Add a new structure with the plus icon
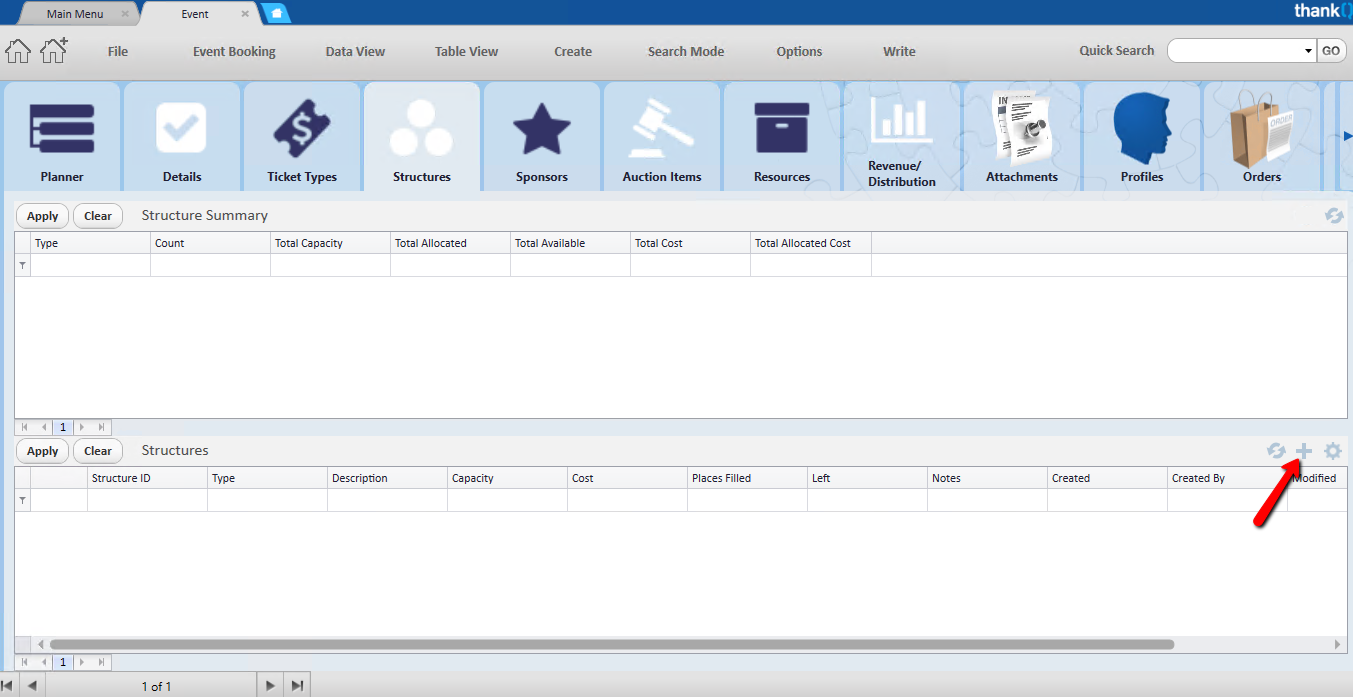This screenshot has height=697, width=1353. pos(1303,451)
